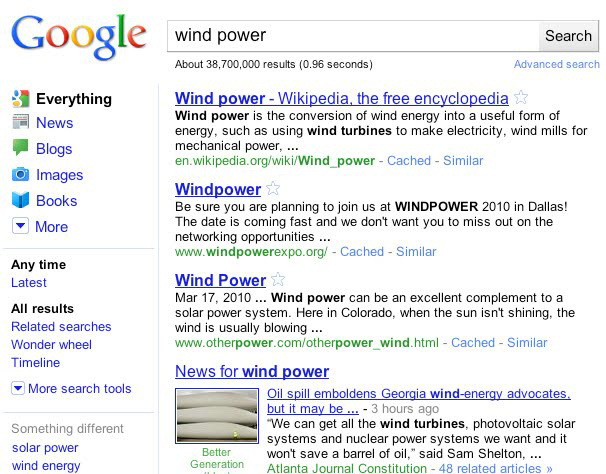Open 48 related articles link
The image size is (606, 474).
(495, 468)
